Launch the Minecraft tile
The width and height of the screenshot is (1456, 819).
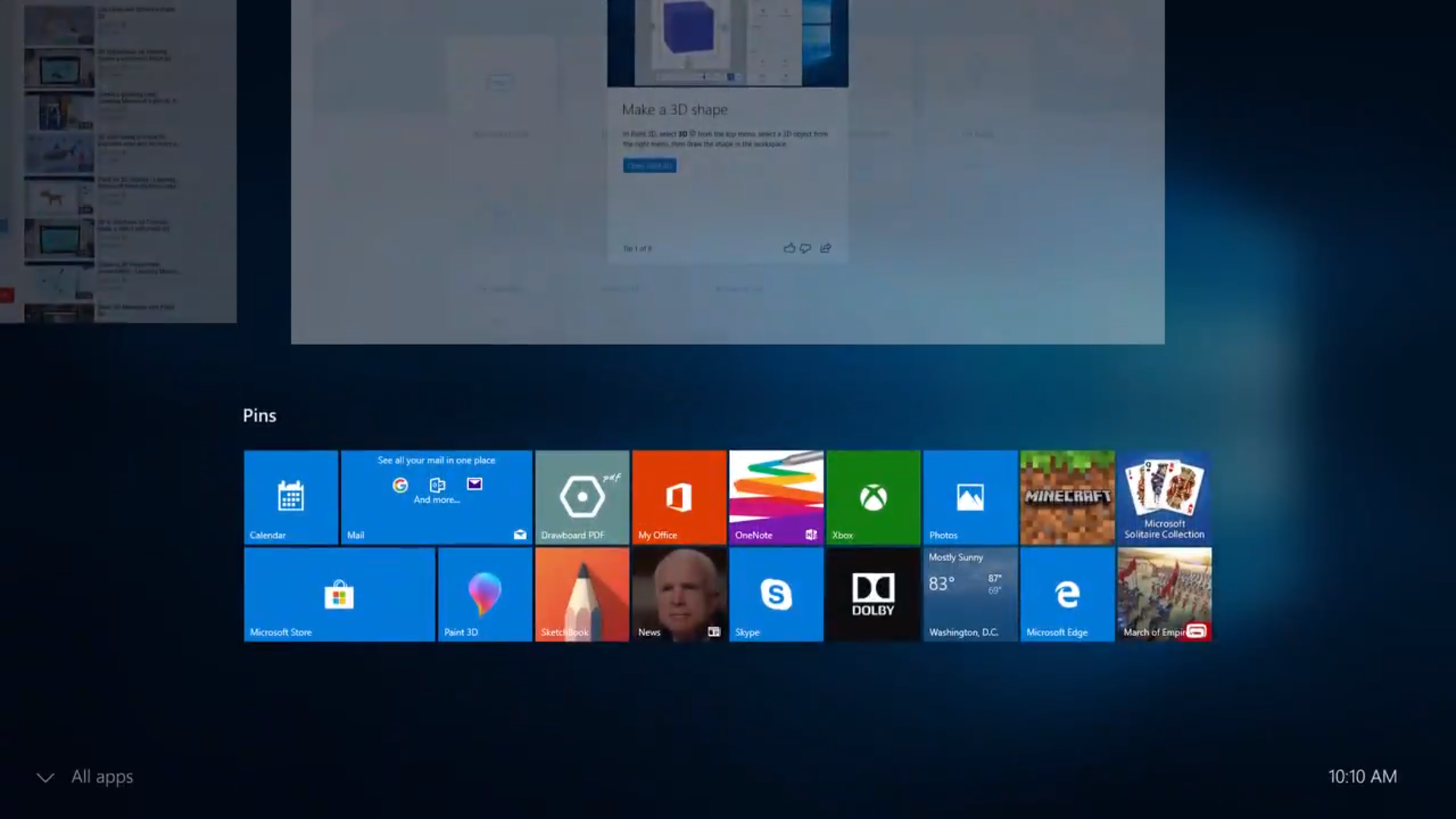point(1067,497)
